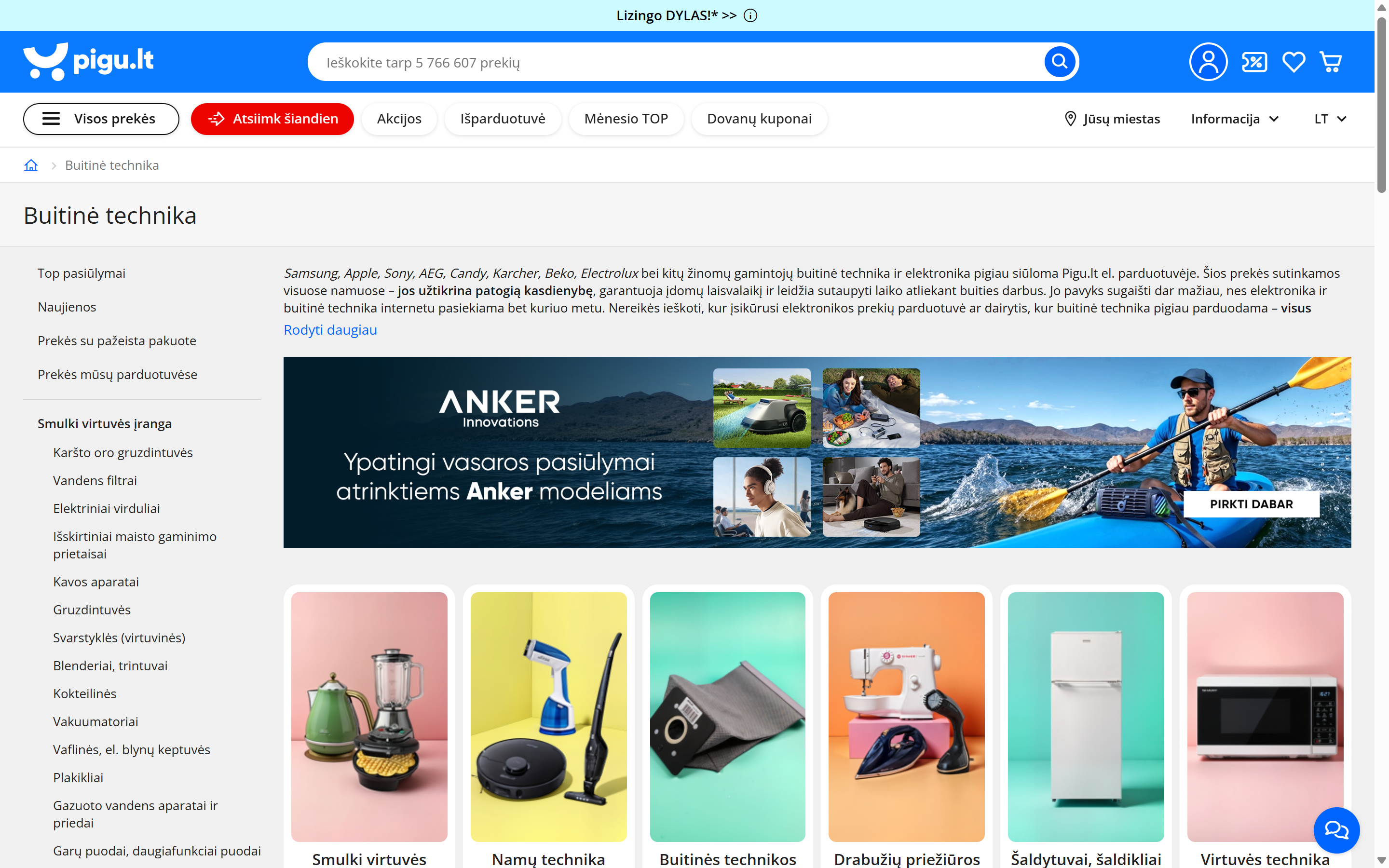
Task: Select Vakuumatoriai category
Action: point(96,721)
